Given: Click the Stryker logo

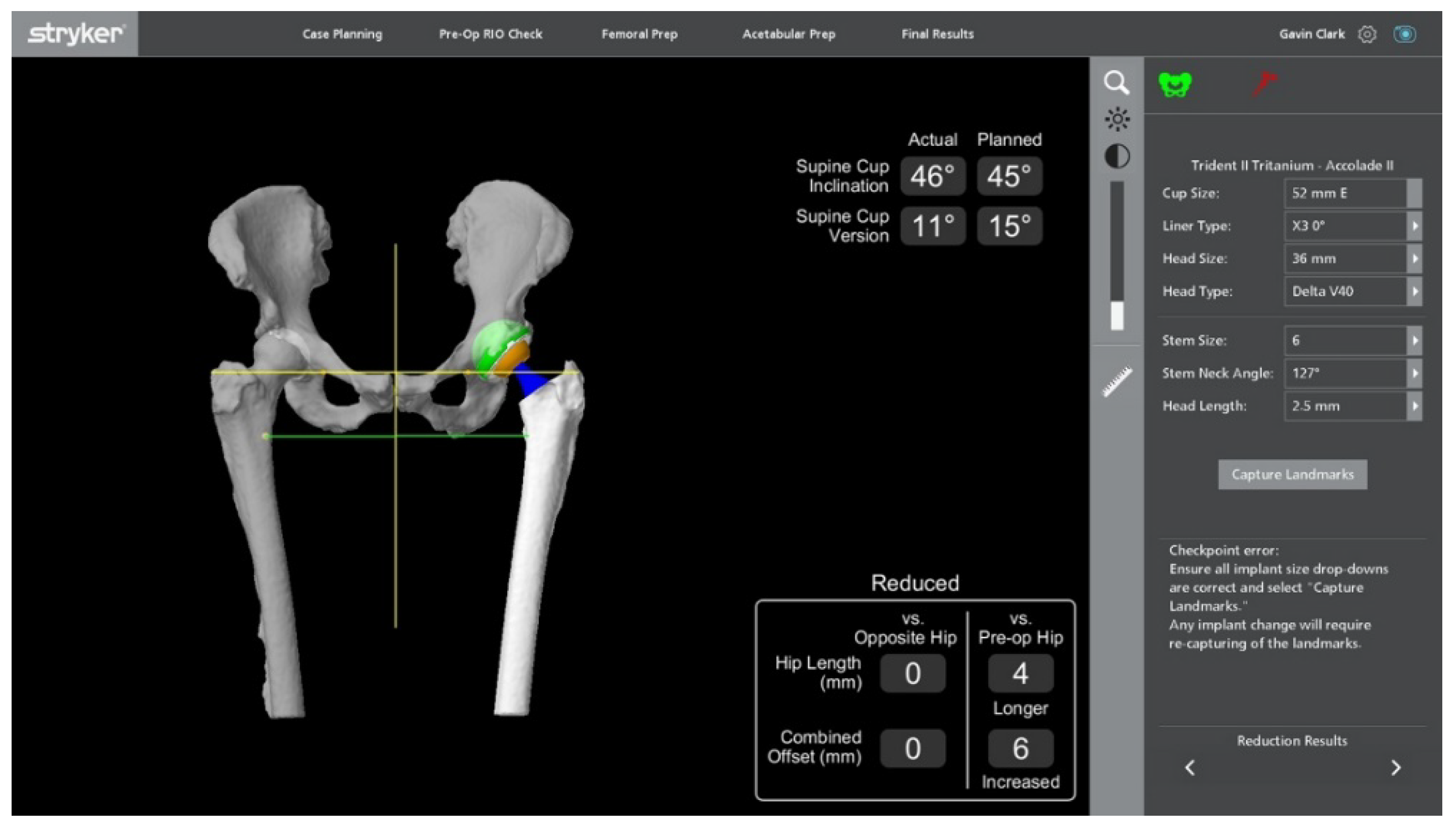Looking at the screenshot, I should (75, 34).
